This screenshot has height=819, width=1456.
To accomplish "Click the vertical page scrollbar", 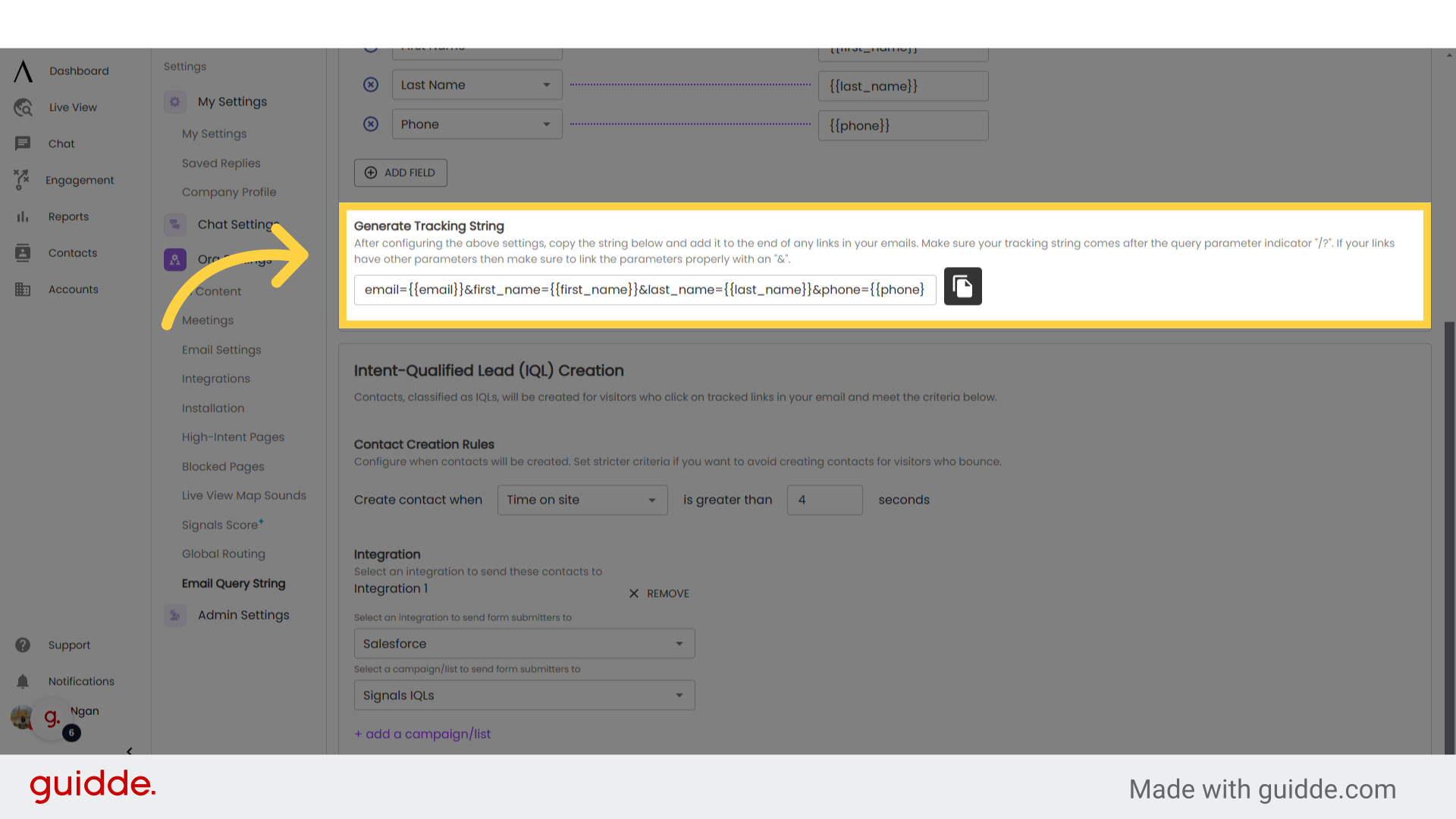I will [x=1449, y=538].
